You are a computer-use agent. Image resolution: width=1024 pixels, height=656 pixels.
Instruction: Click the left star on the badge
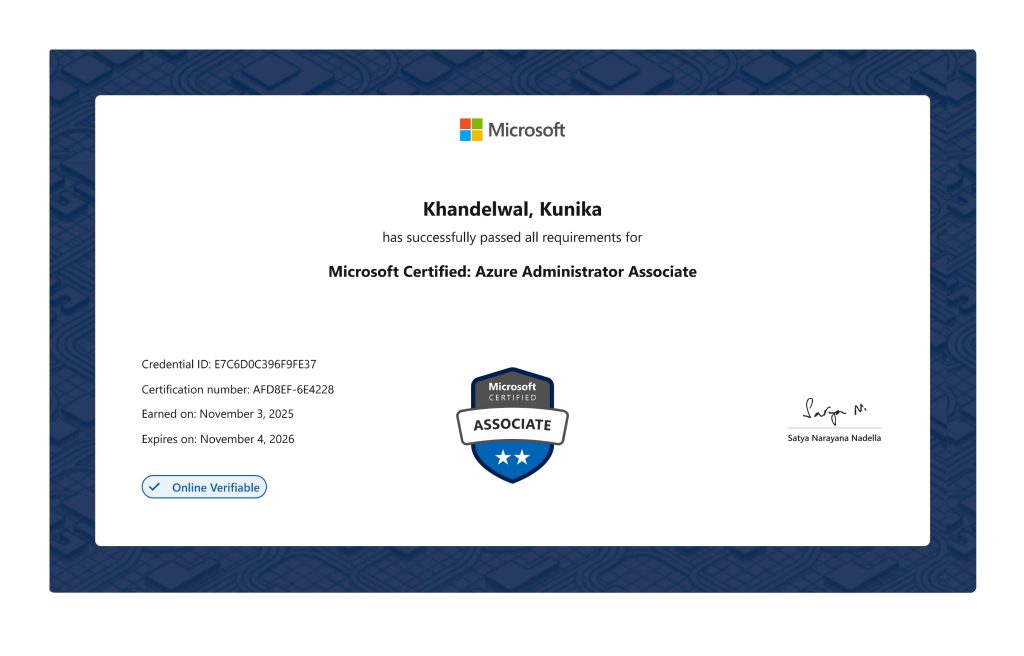click(x=503, y=457)
